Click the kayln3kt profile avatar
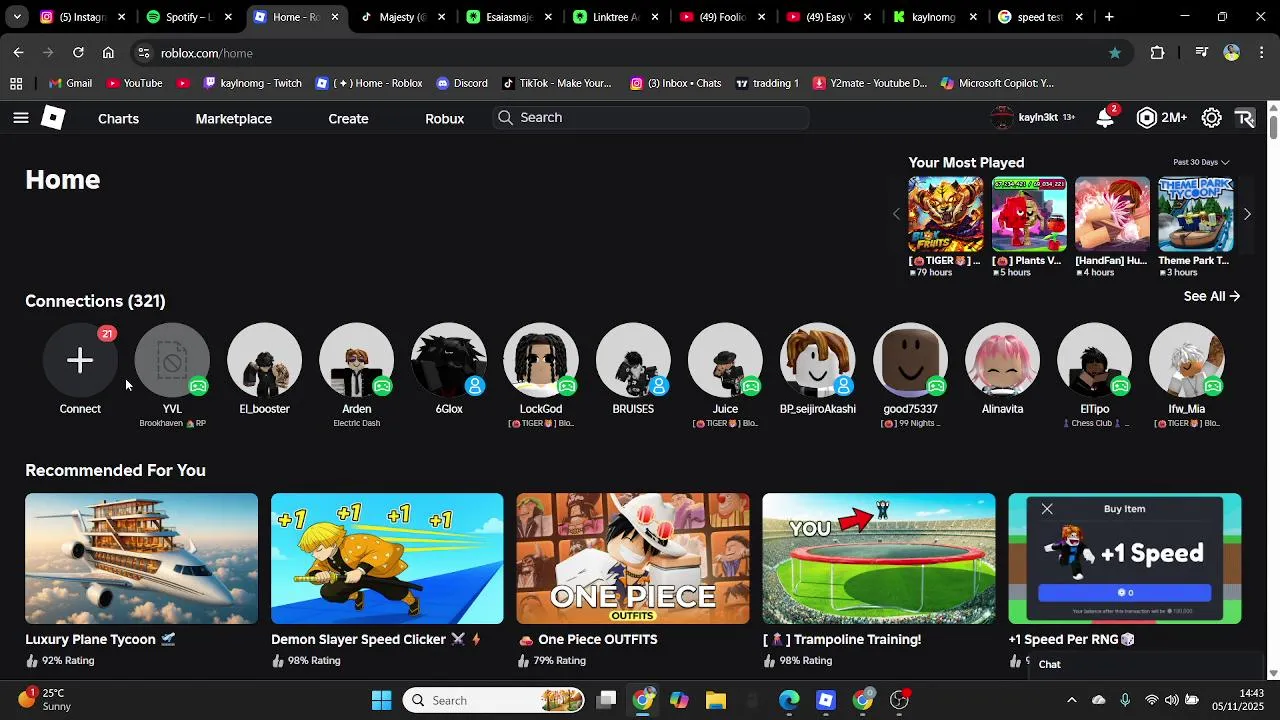This screenshot has height=720, width=1280. click(x=1002, y=118)
